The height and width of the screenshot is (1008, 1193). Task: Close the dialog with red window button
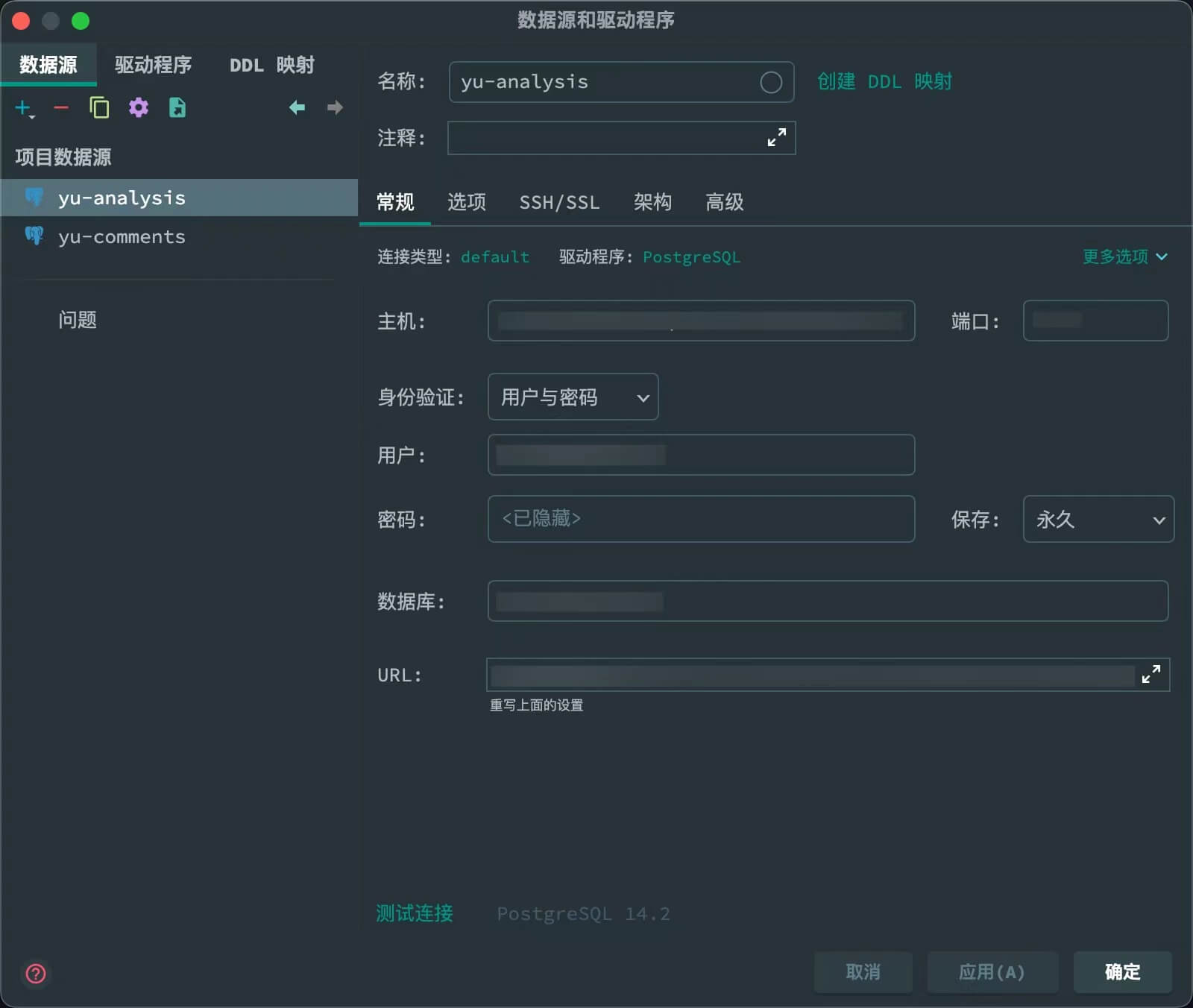[x=21, y=21]
